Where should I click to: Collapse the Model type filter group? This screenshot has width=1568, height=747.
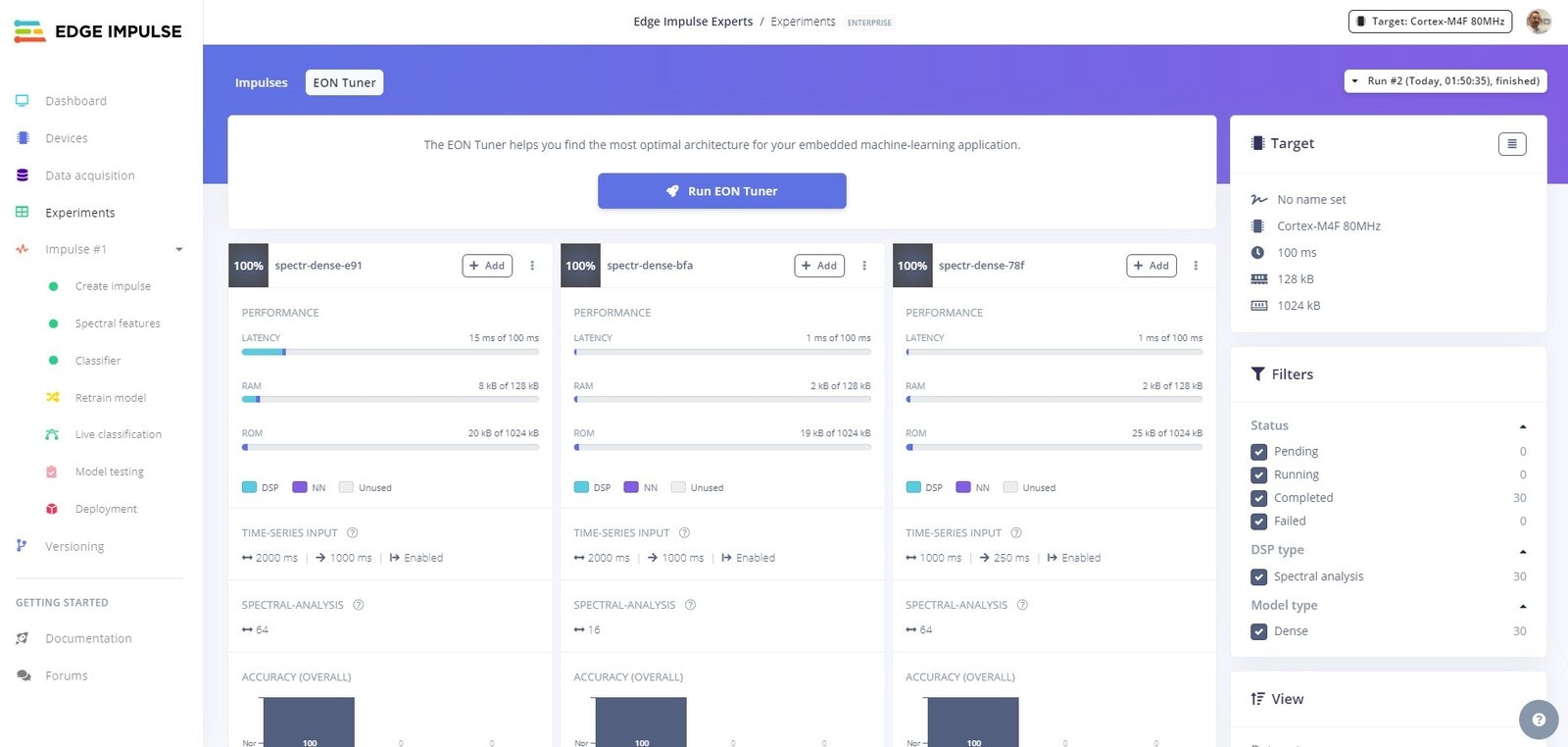click(1523, 606)
